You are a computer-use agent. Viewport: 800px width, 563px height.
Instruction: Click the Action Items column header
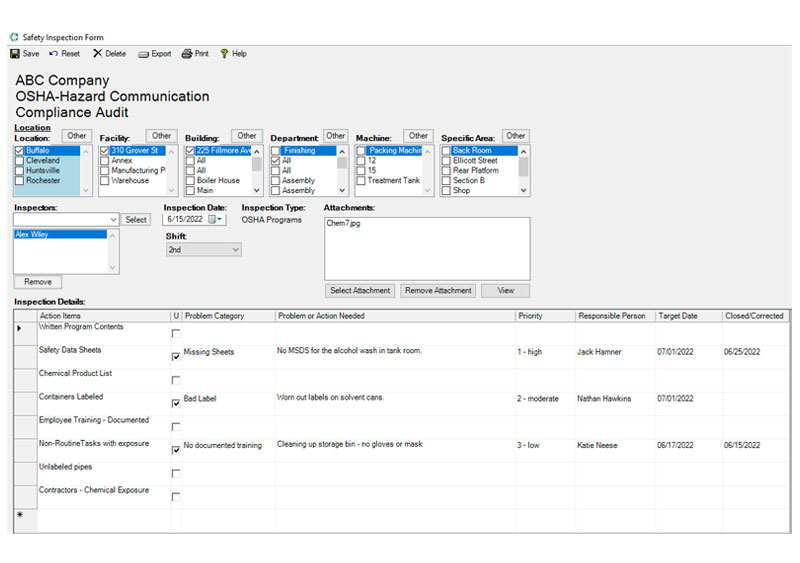pos(104,316)
